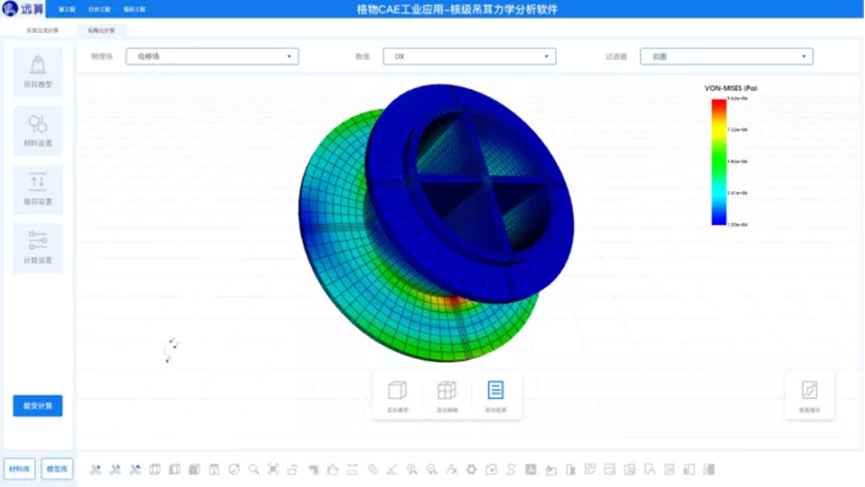Click the VON-MISES color legend bar
865x487 pixels.
(x=719, y=162)
